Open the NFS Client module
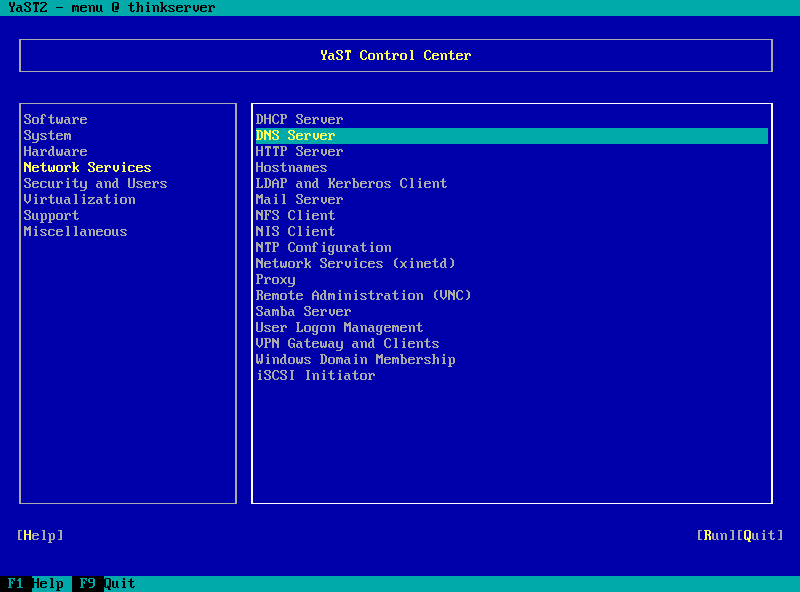The image size is (800, 592). 295,215
